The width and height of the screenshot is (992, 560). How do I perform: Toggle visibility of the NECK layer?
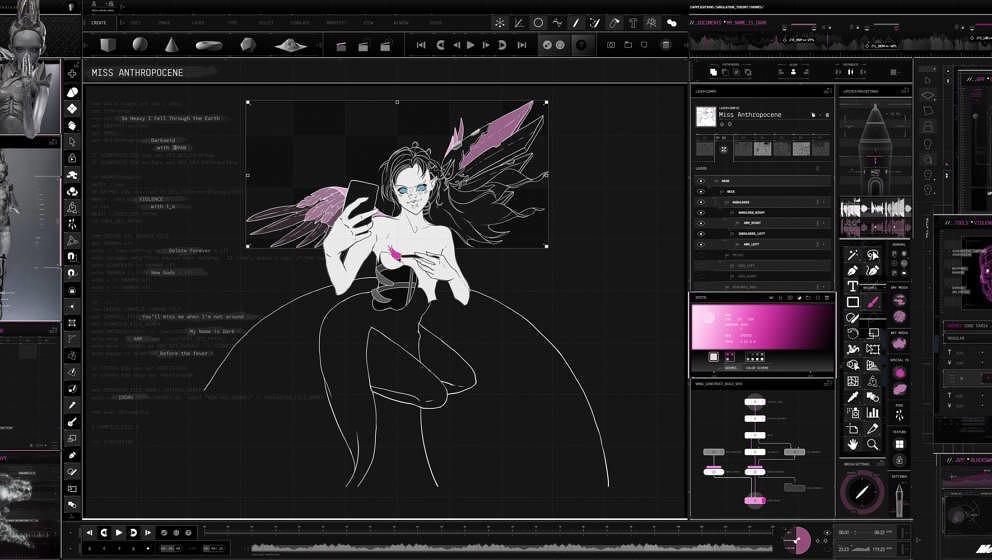click(701, 191)
